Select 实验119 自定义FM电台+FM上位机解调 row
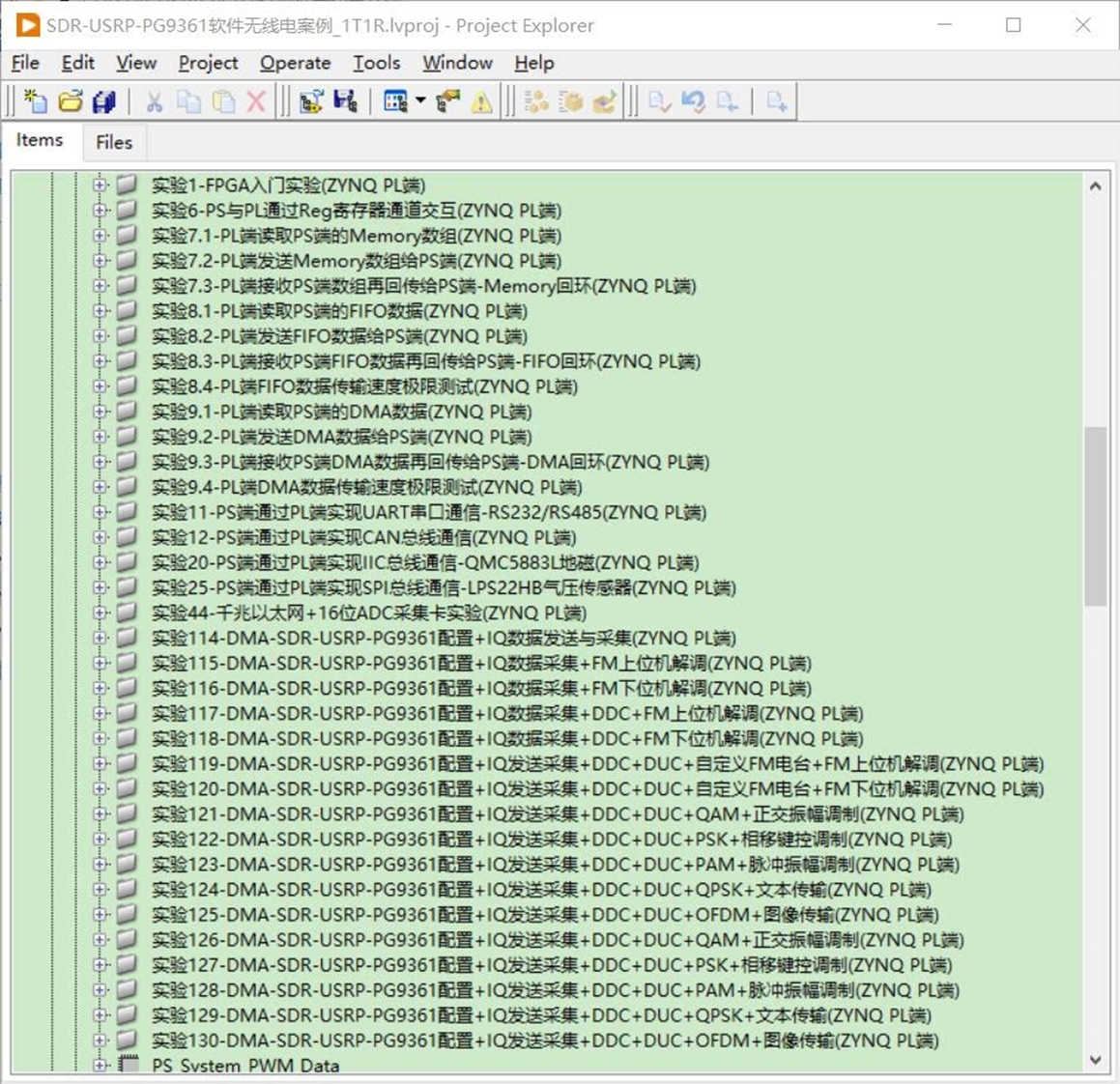The height and width of the screenshot is (1084, 1120). [x=598, y=763]
